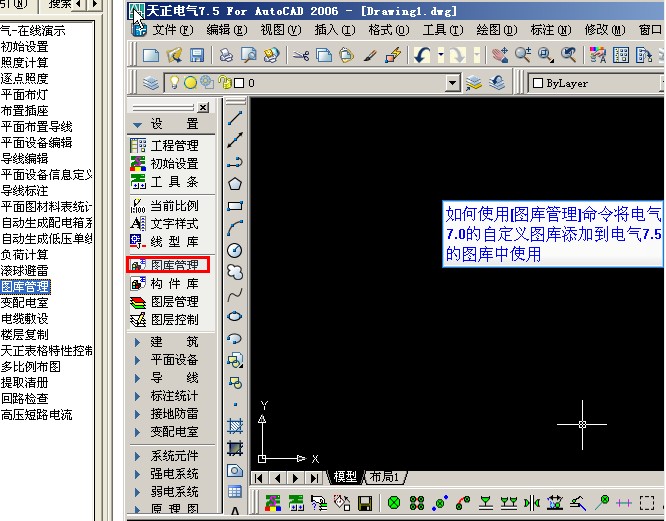Viewport: 666px width, 521px height.
Task: Toggle the layer lock padlock icon
Action: pyautogui.click(x=224, y=82)
